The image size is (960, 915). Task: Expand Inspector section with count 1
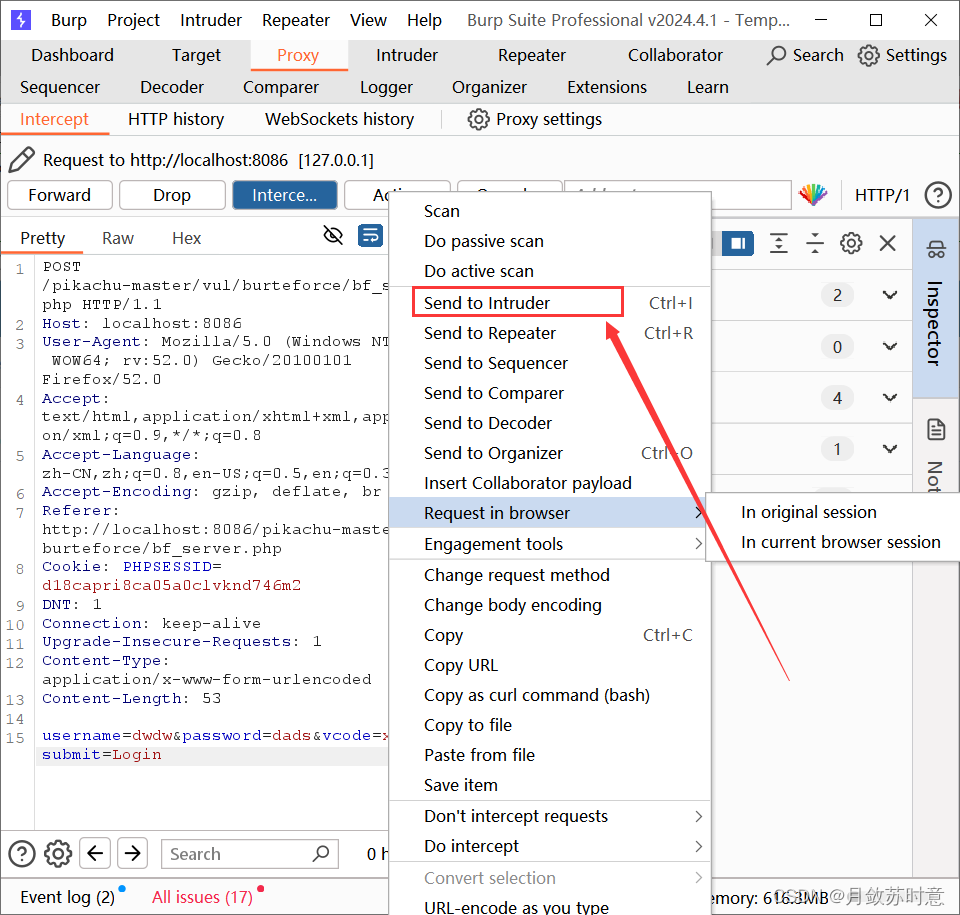point(890,450)
